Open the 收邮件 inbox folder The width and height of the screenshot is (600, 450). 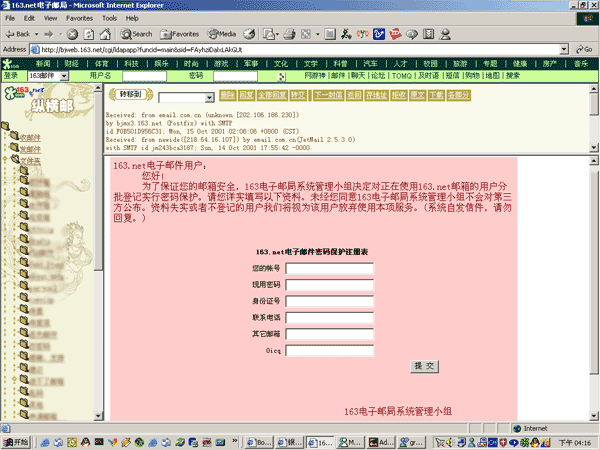click(x=30, y=138)
